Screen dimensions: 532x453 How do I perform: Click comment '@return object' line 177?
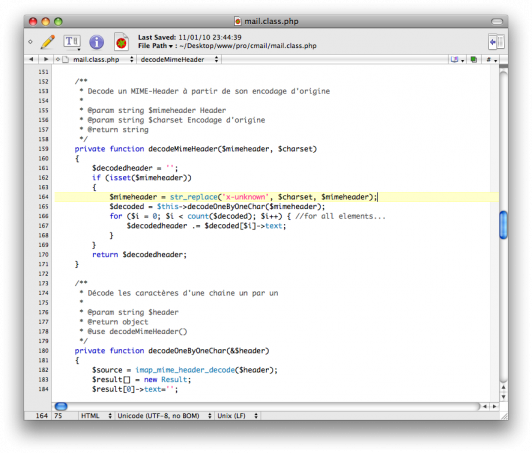(x=114, y=322)
